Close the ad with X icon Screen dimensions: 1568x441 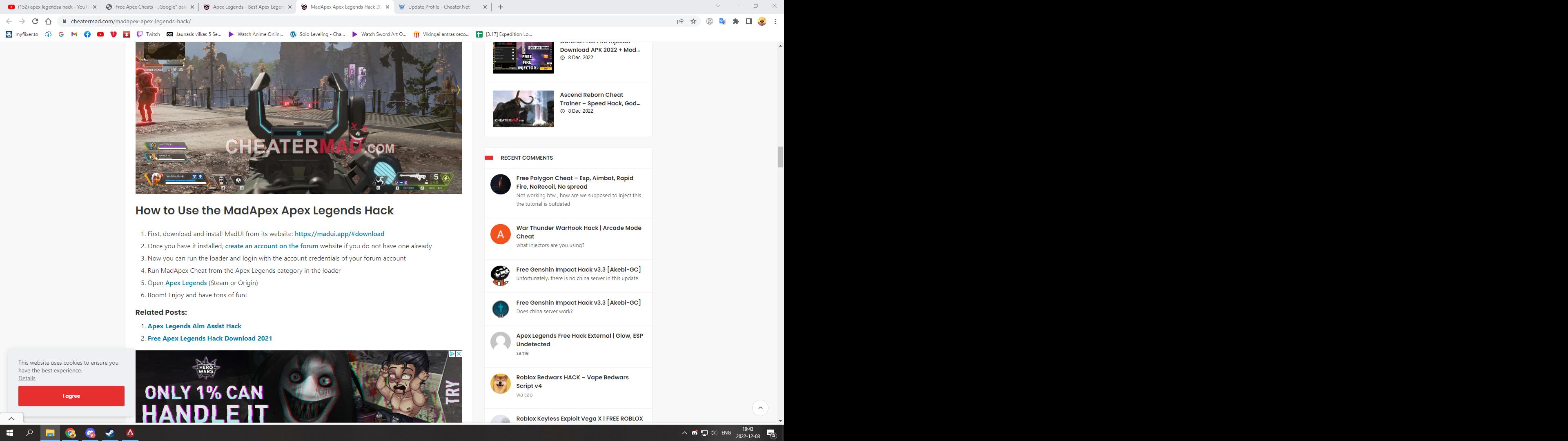tap(459, 354)
